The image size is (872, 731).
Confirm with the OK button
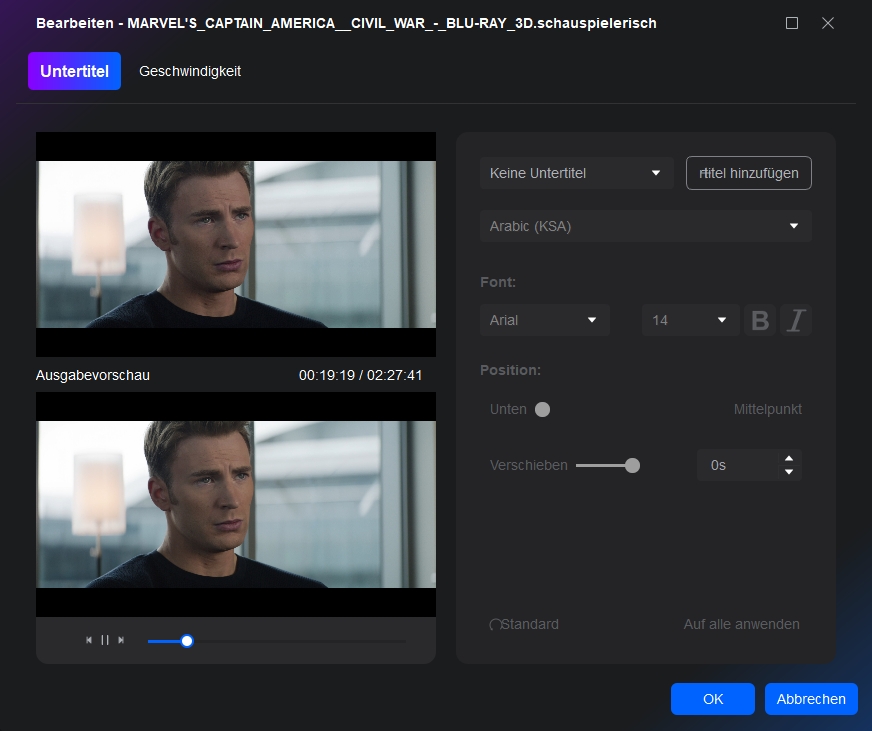coord(713,699)
